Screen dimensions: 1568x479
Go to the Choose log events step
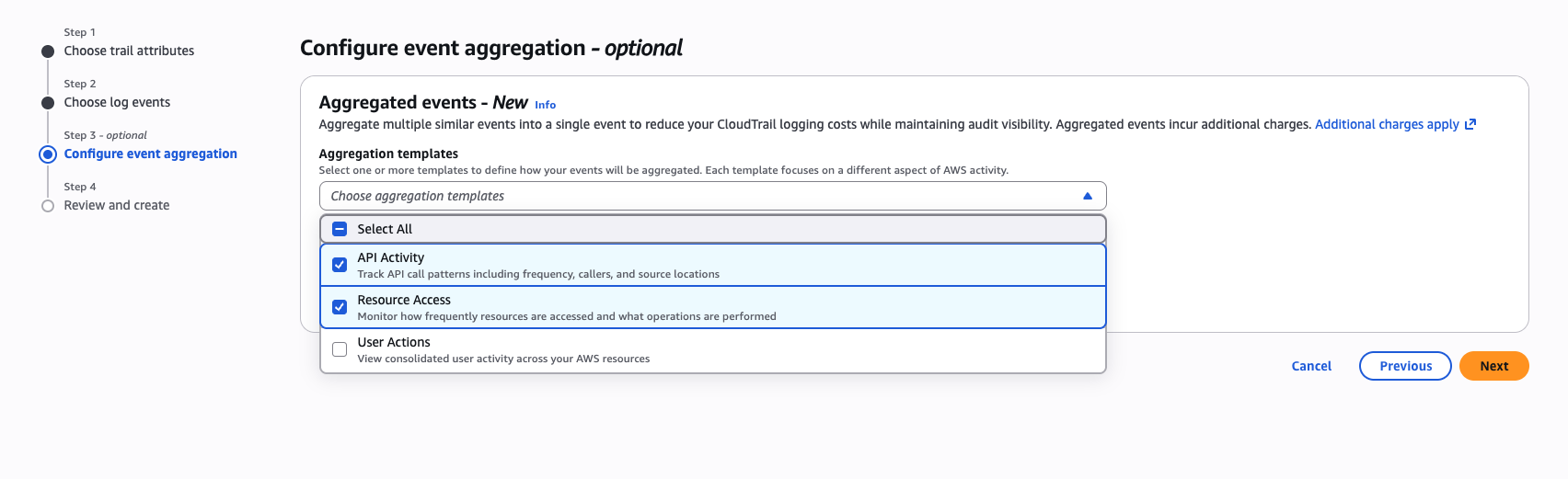117,103
